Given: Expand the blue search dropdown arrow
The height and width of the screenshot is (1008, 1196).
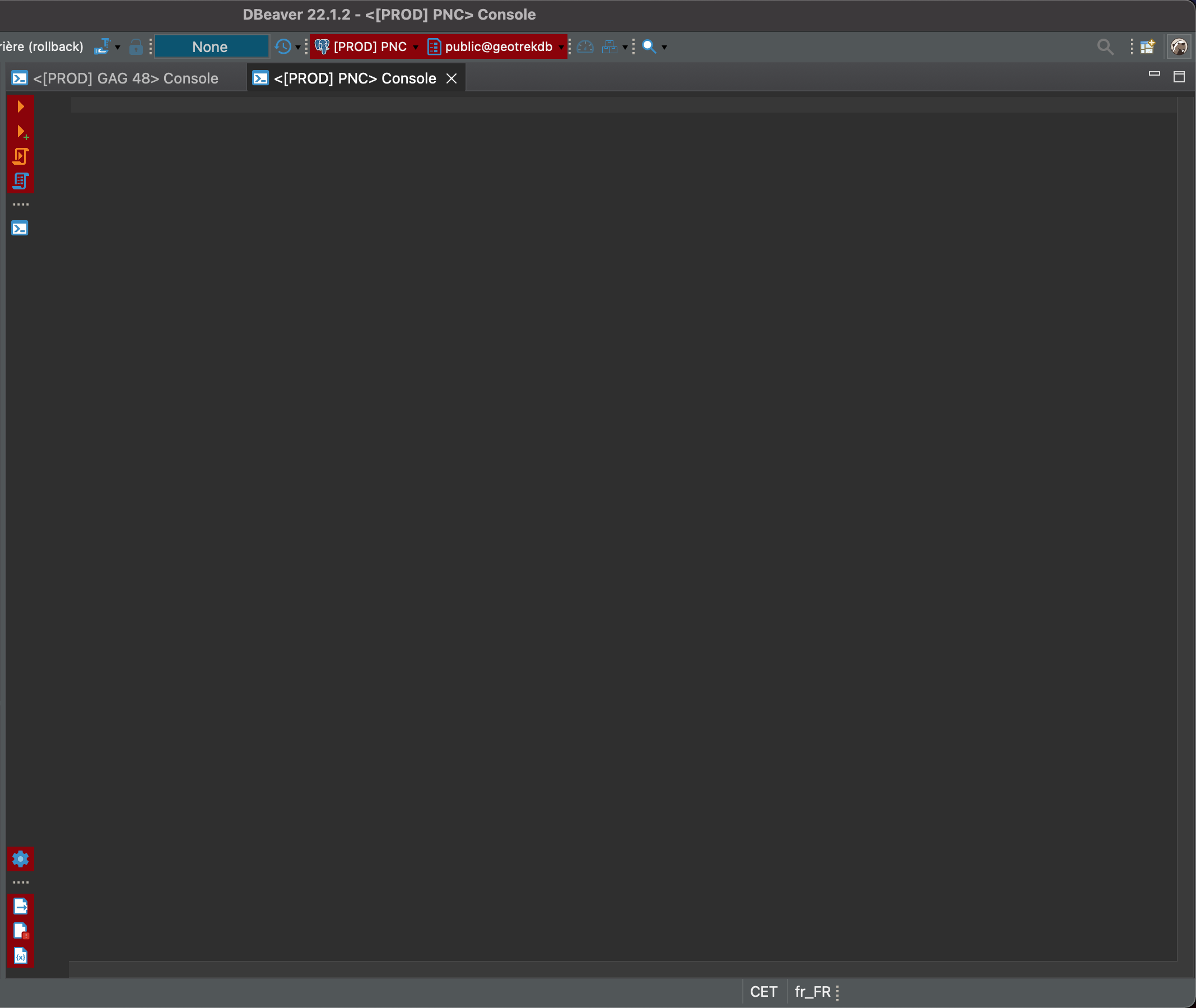Looking at the screenshot, I should [664, 47].
